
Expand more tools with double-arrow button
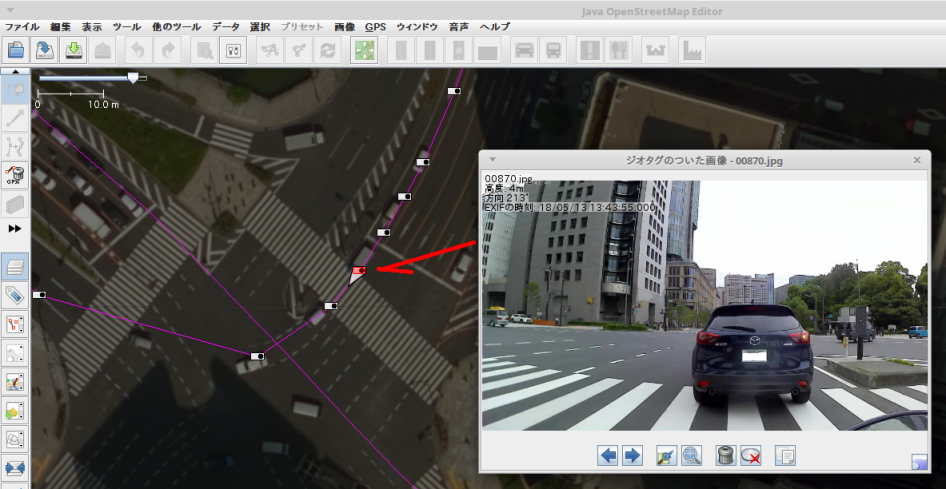click(x=15, y=229)
